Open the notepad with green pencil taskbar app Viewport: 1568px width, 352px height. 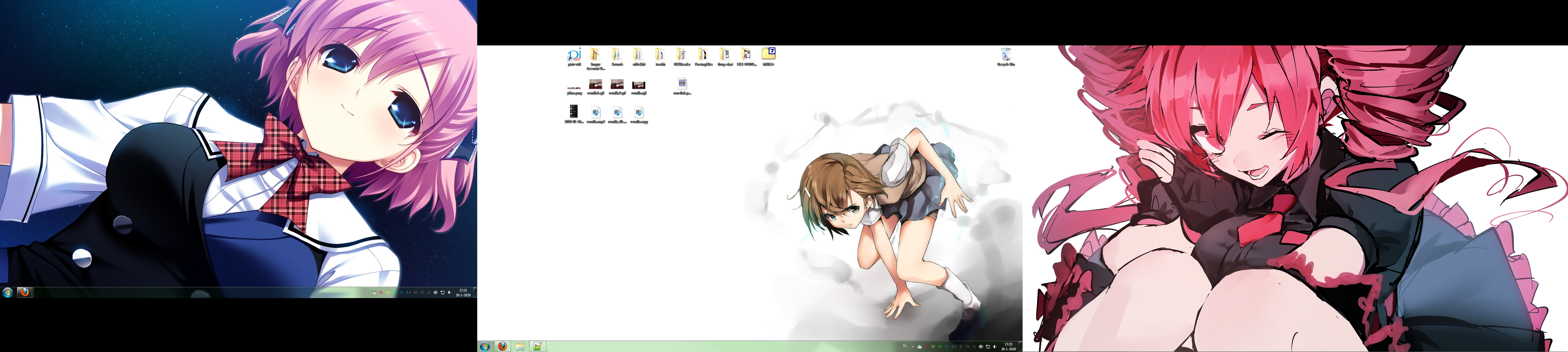537,347
